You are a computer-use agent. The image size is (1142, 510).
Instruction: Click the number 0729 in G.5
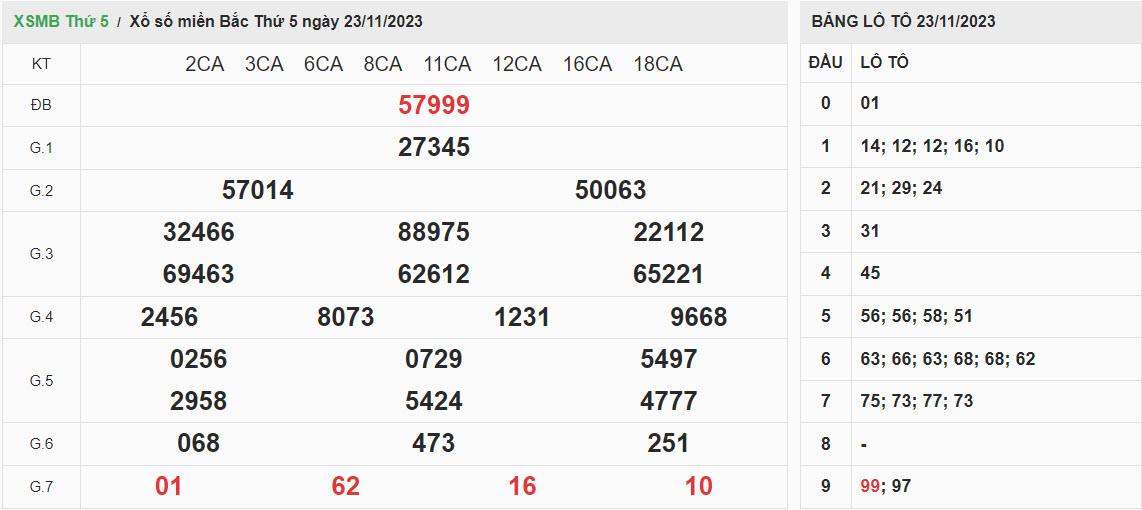click(434, 359)
